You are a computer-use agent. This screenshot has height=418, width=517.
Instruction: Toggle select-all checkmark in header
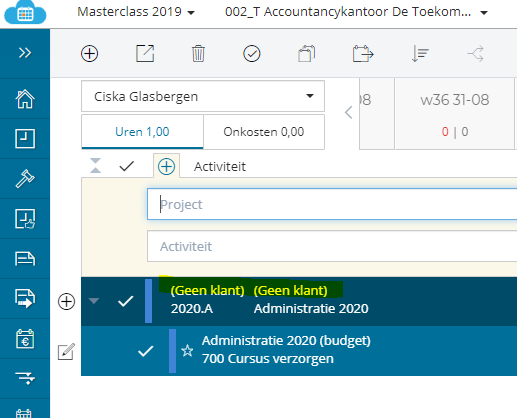pos(127,166)
